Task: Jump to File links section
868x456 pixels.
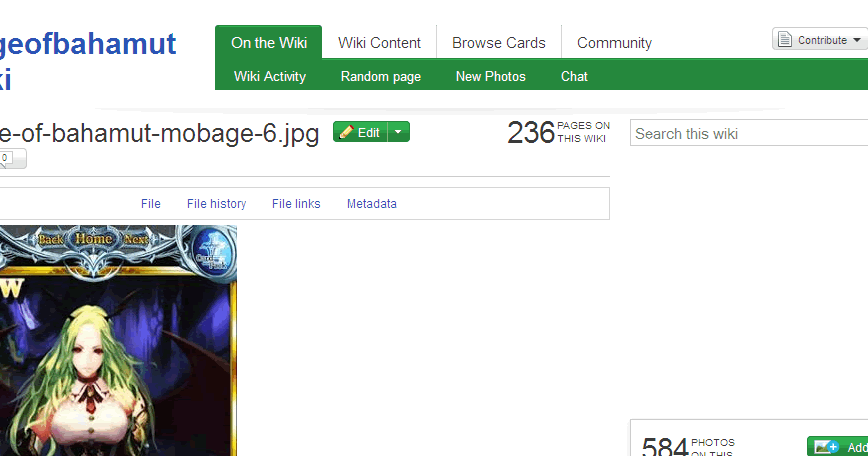Action: 296,204
